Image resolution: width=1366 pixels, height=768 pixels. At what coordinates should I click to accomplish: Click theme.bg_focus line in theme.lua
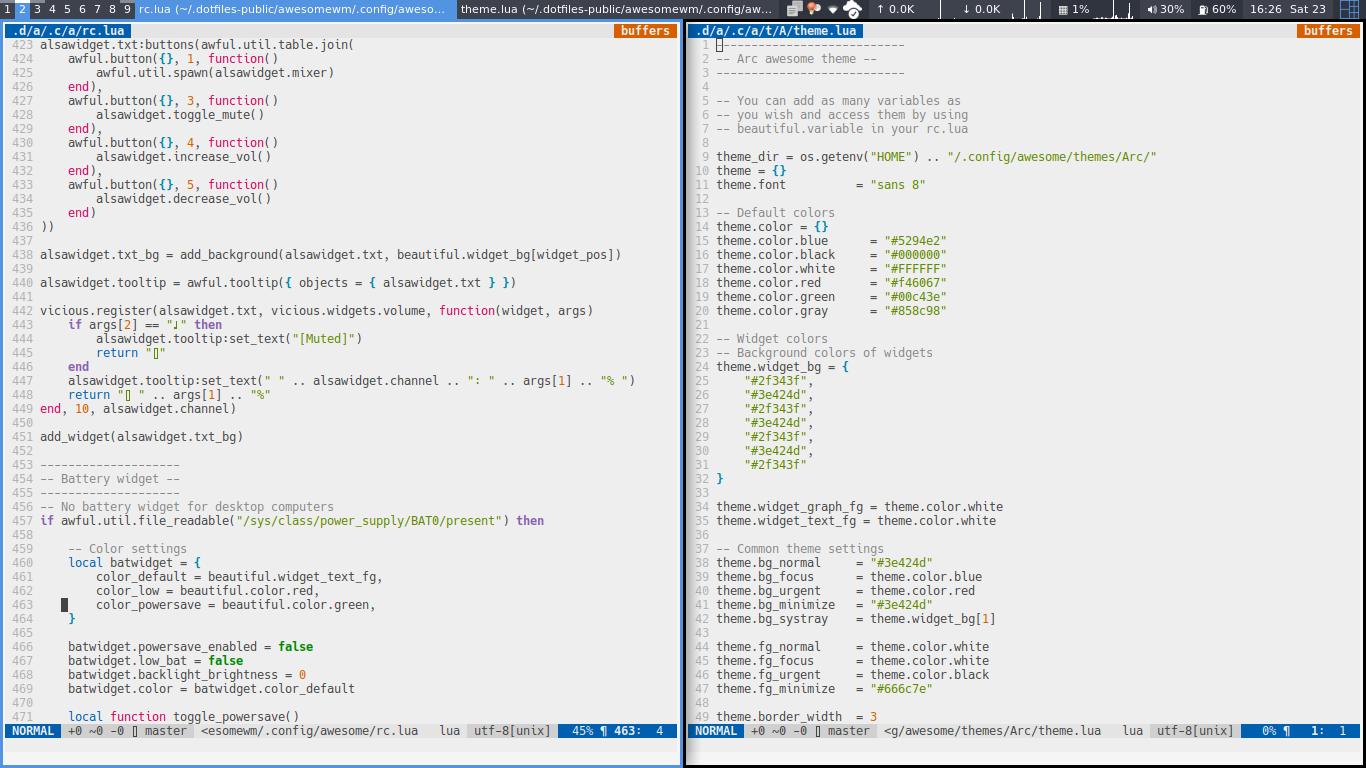point(849,577)
